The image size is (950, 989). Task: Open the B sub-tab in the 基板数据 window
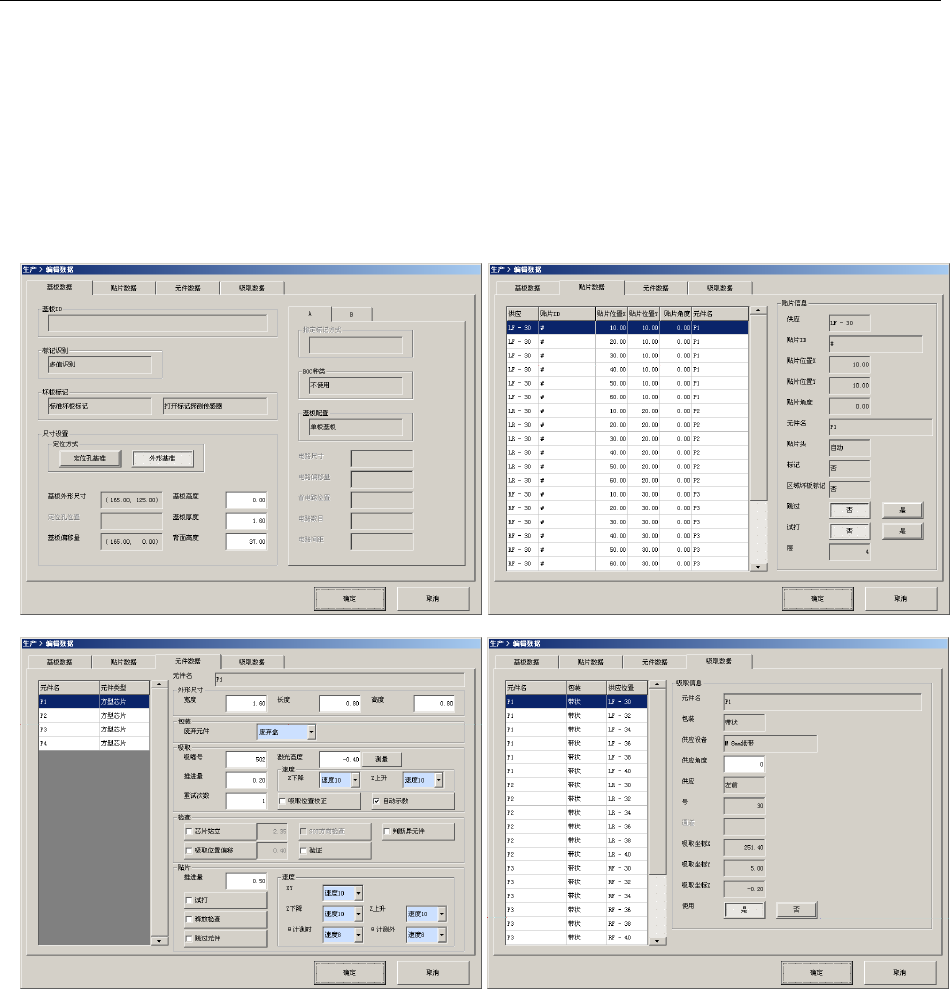(x=351, y=314)
